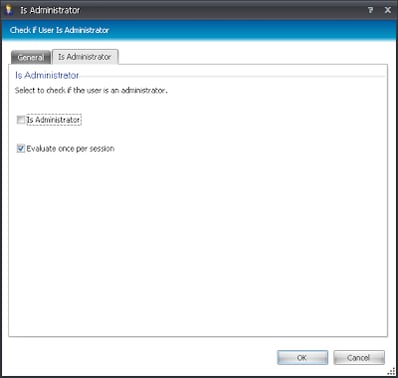The width and height of the screenshot is (398, 378).
Task: Click the Is Administrator checkbox label text
Action: (x=53, y=120)
